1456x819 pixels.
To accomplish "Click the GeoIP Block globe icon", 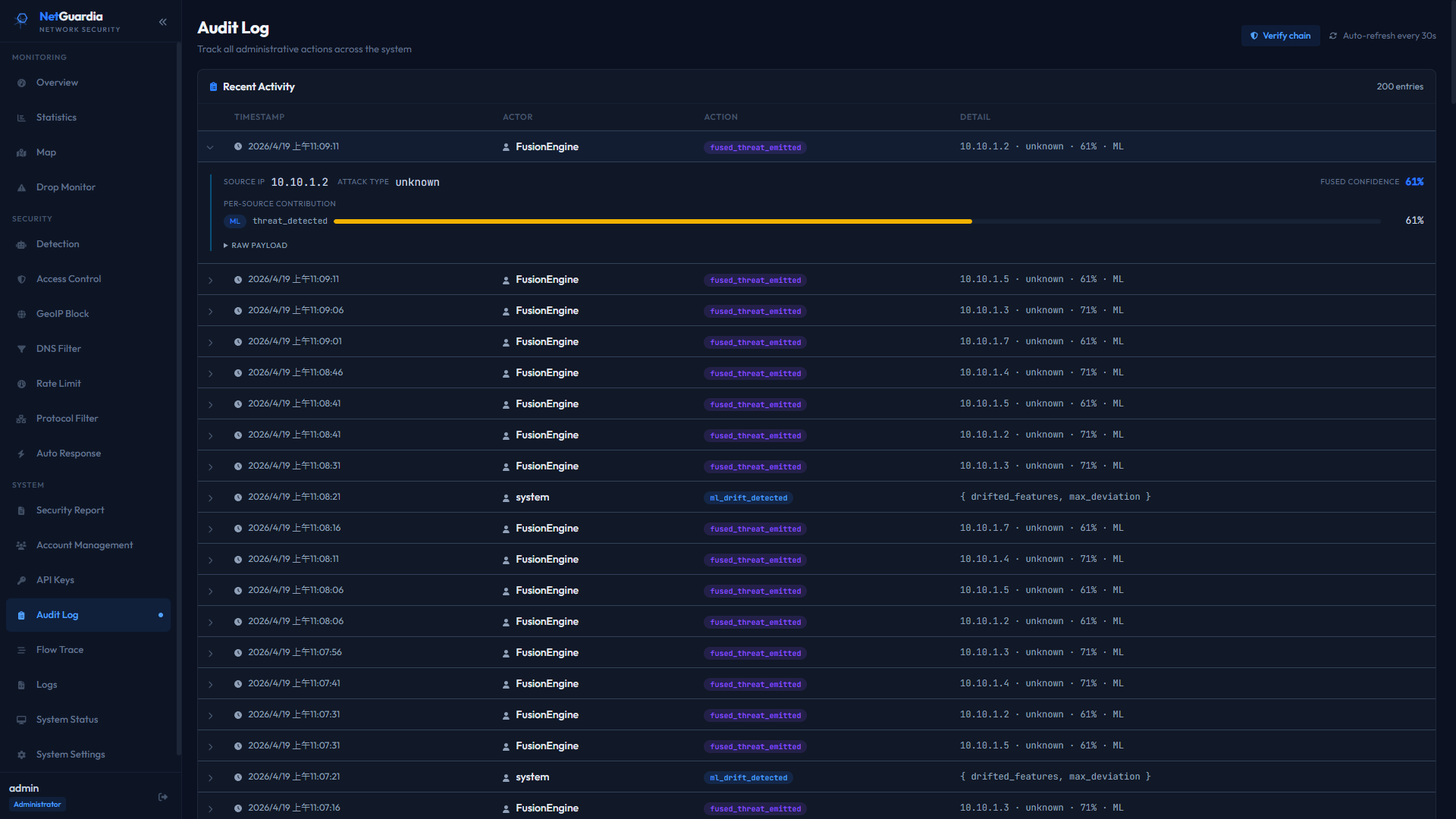I will pos(21,315).
